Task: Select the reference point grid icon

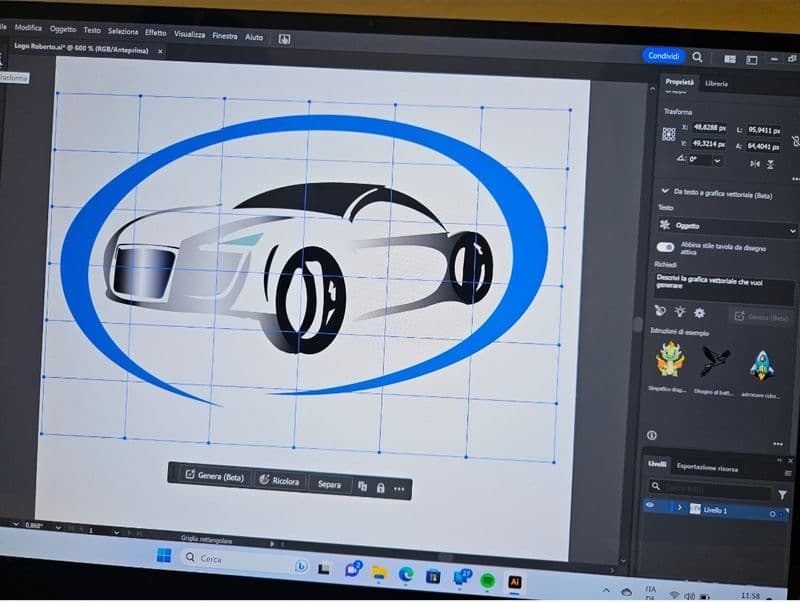Action: click(668, 134)
